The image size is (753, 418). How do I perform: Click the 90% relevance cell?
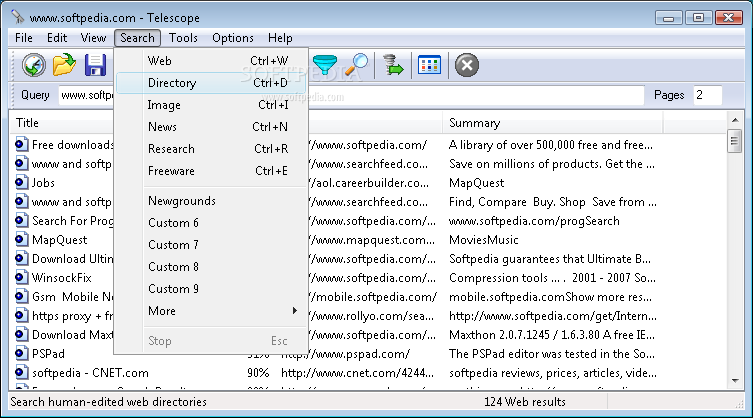pos(258,373)
